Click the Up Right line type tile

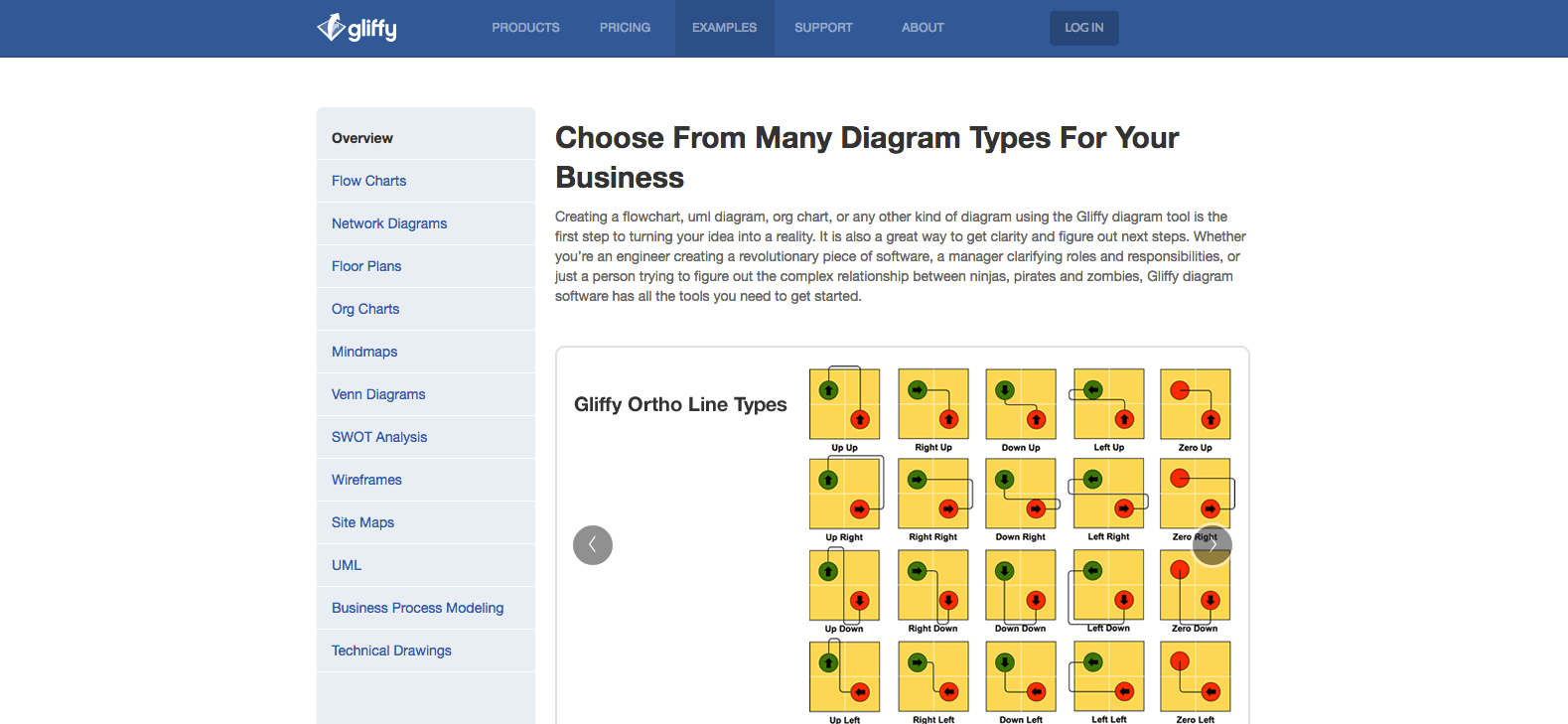(845, 494)
